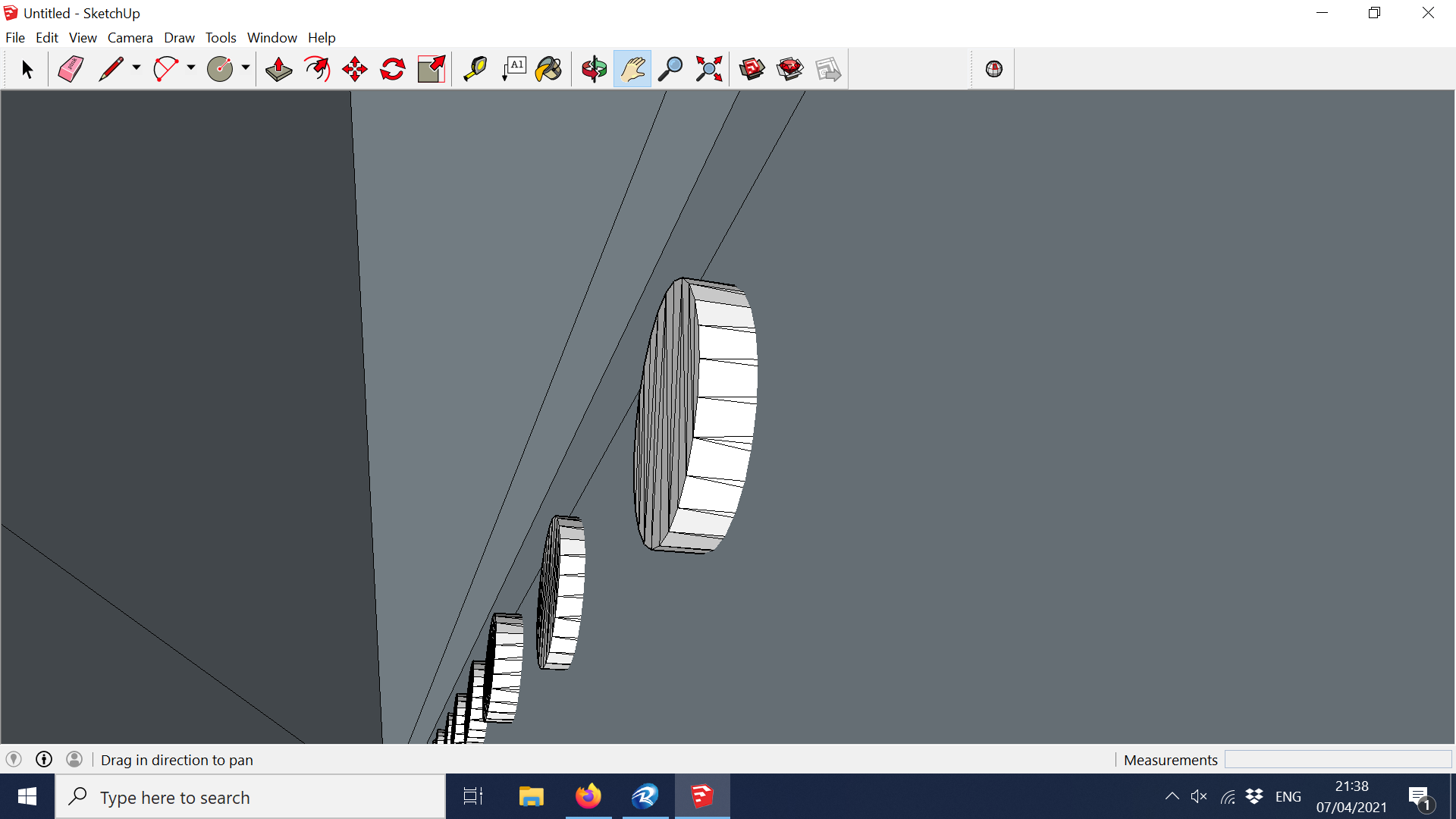Activate the Rotate tool
Screen dimensions: 1456x819
(392, 68)
